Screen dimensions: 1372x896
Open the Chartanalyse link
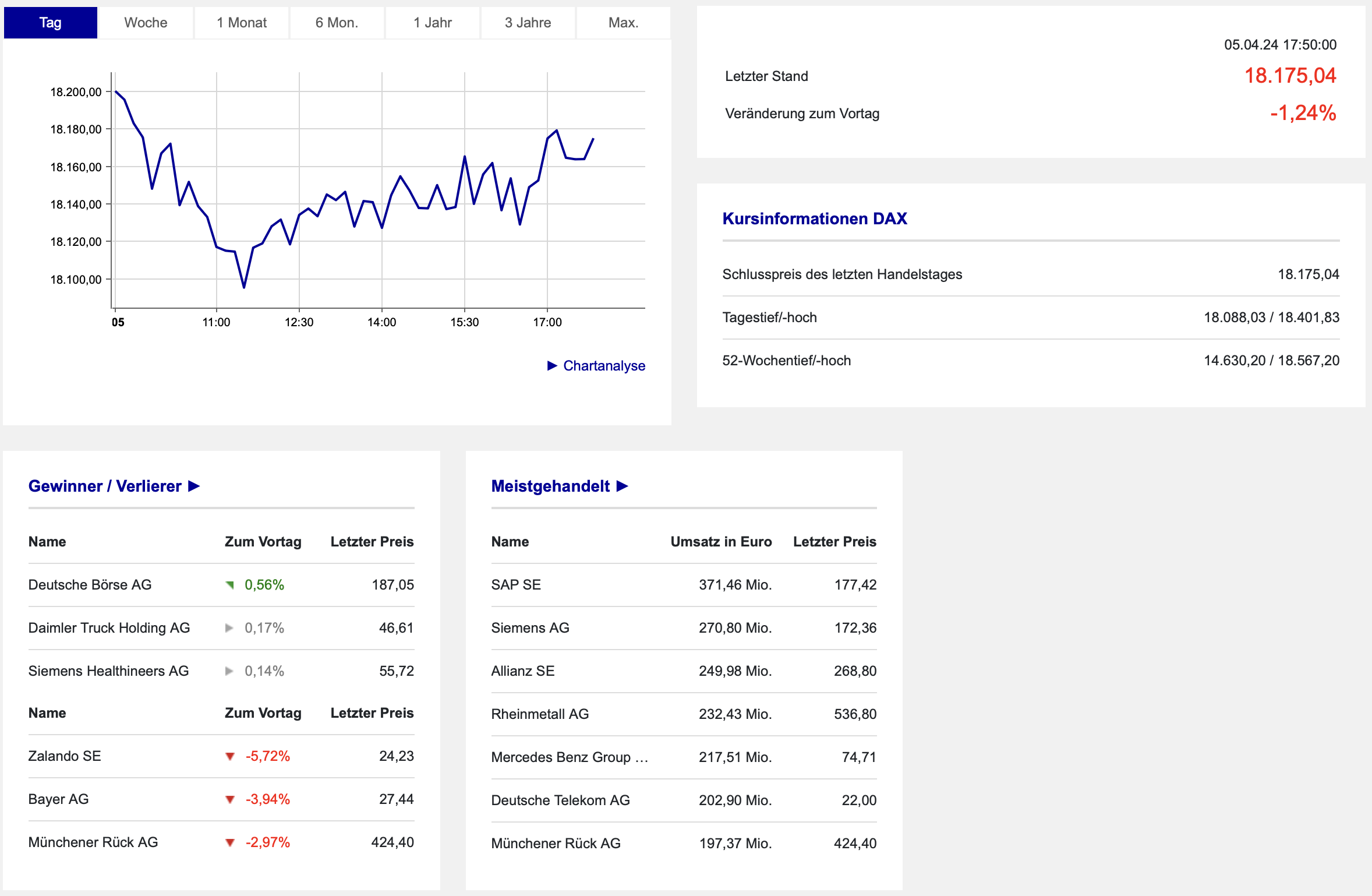pyautogui.click(x=604, y=366)
